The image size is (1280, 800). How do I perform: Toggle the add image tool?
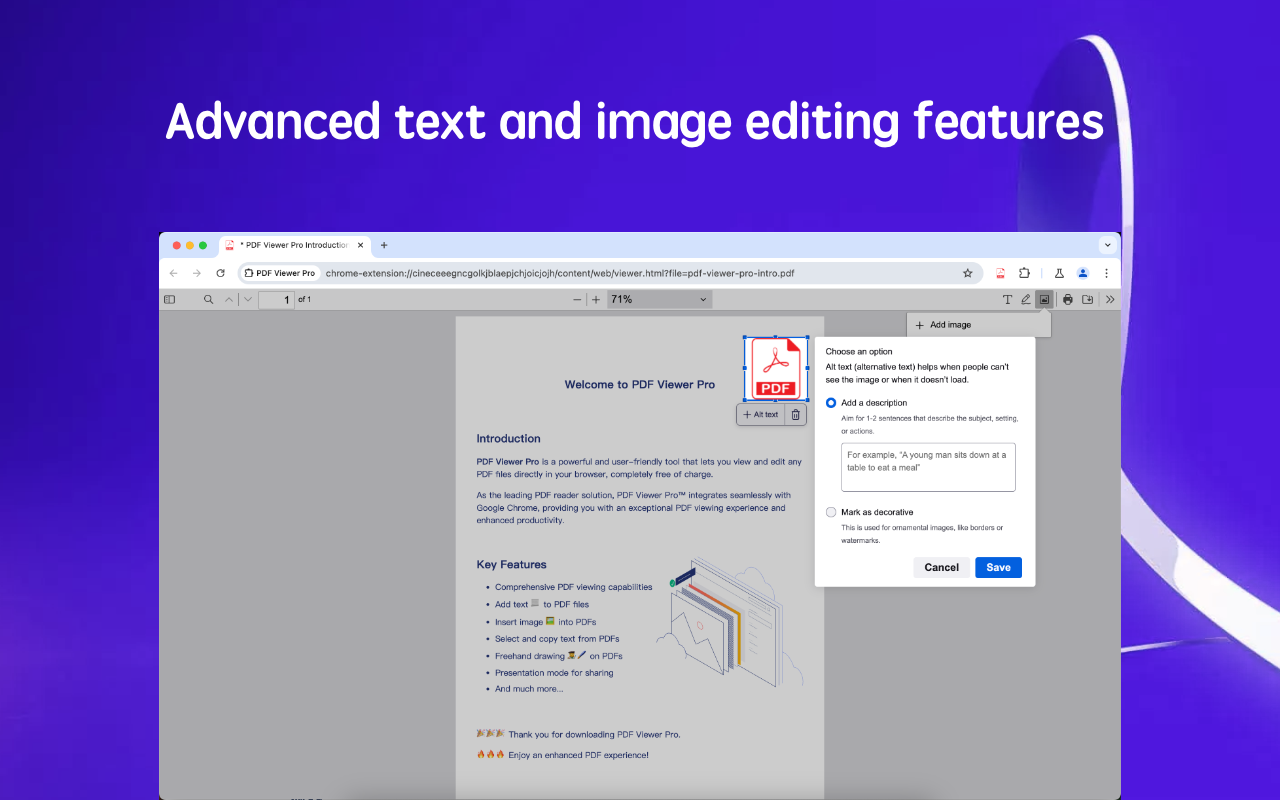click(1044, 299)
